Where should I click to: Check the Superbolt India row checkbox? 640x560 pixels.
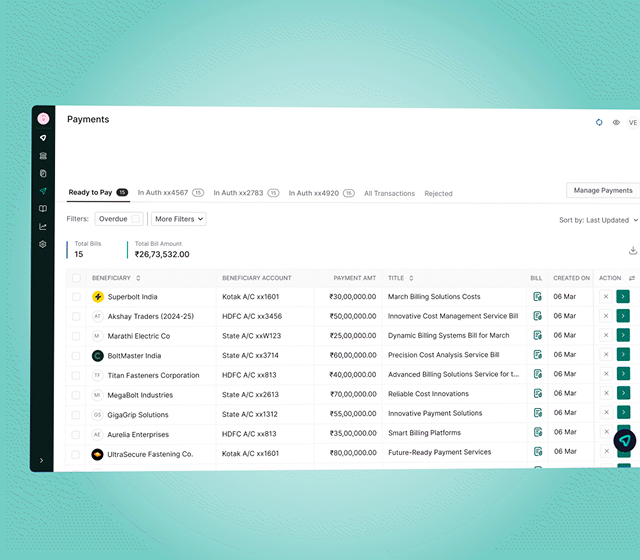click(x=76, y=297)
